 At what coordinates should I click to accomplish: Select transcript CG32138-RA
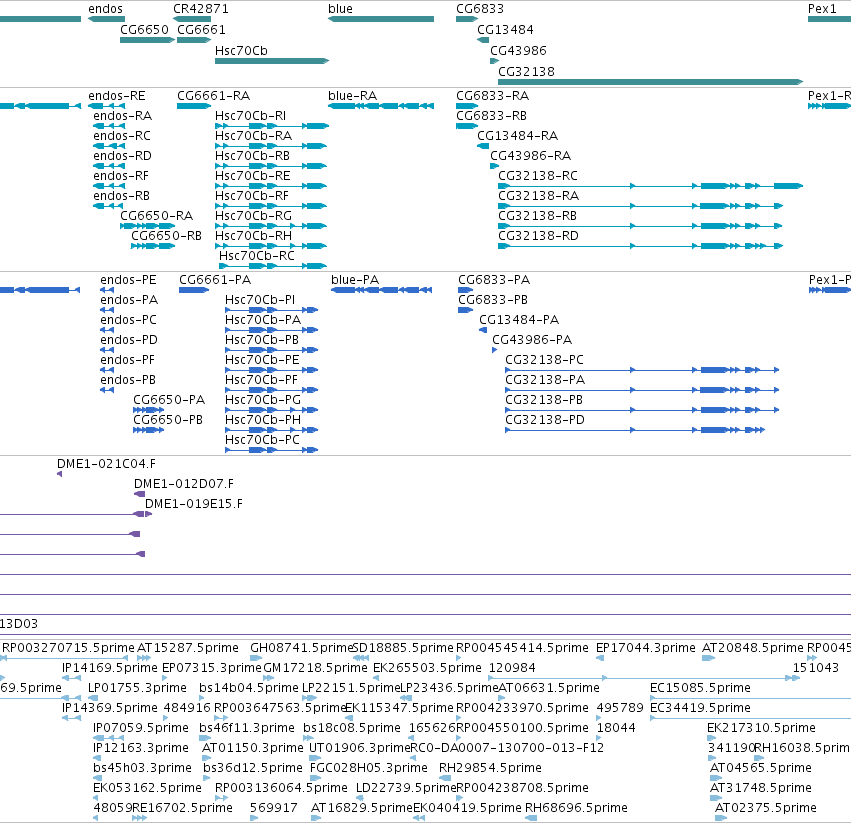(x=538, y=195)
